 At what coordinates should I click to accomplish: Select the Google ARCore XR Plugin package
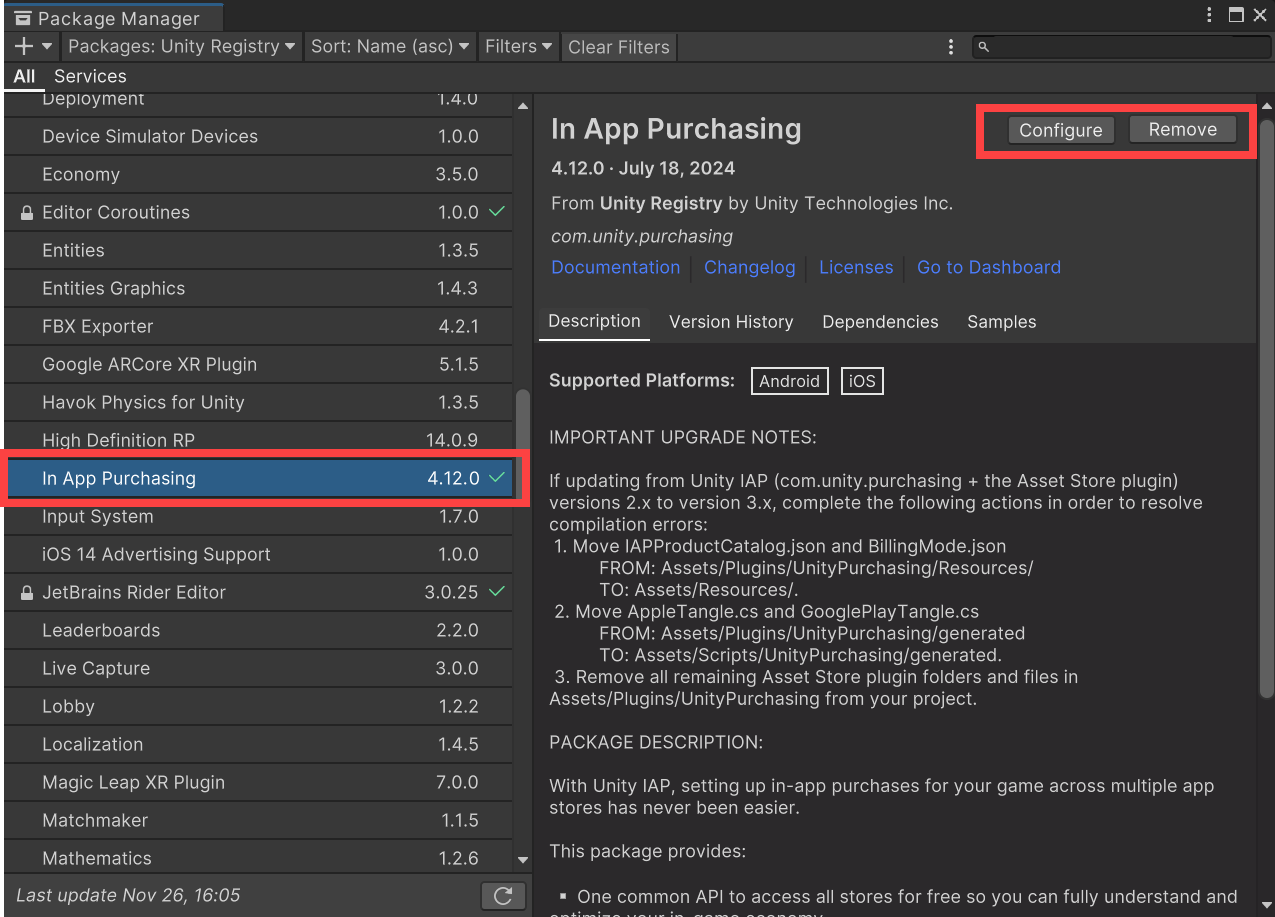coord(258,365)
